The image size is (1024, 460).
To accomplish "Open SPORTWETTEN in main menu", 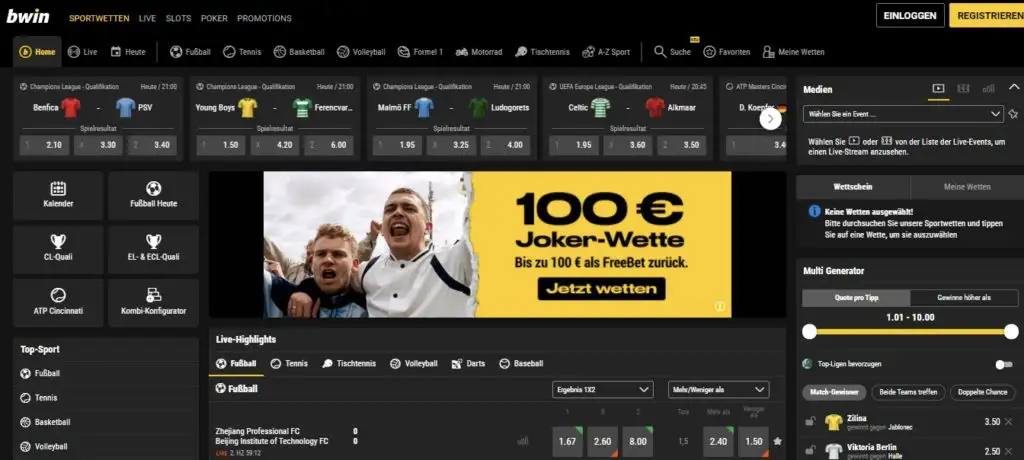I will click(x=99, y=18).
